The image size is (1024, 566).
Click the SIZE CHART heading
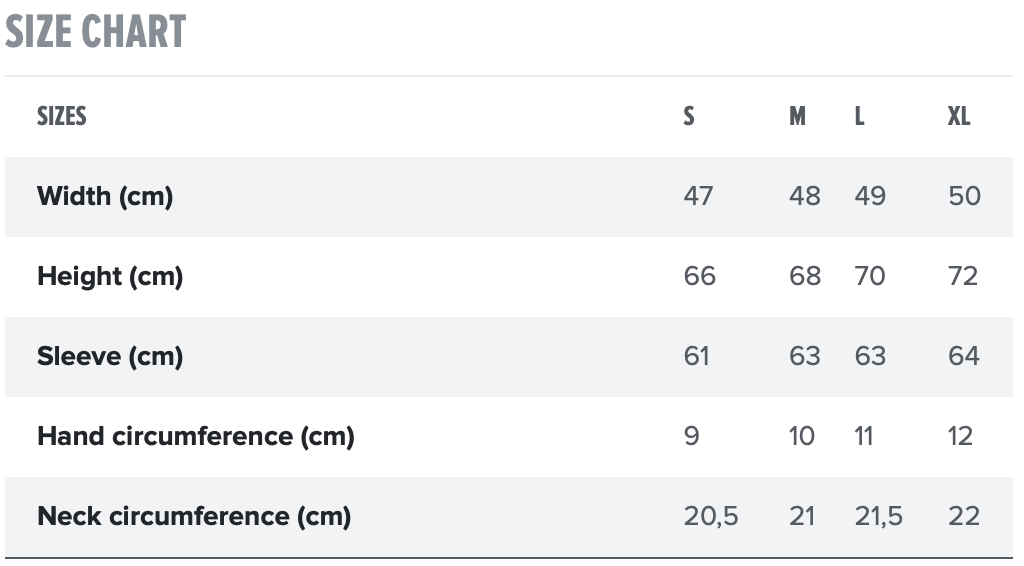(96, 33)
